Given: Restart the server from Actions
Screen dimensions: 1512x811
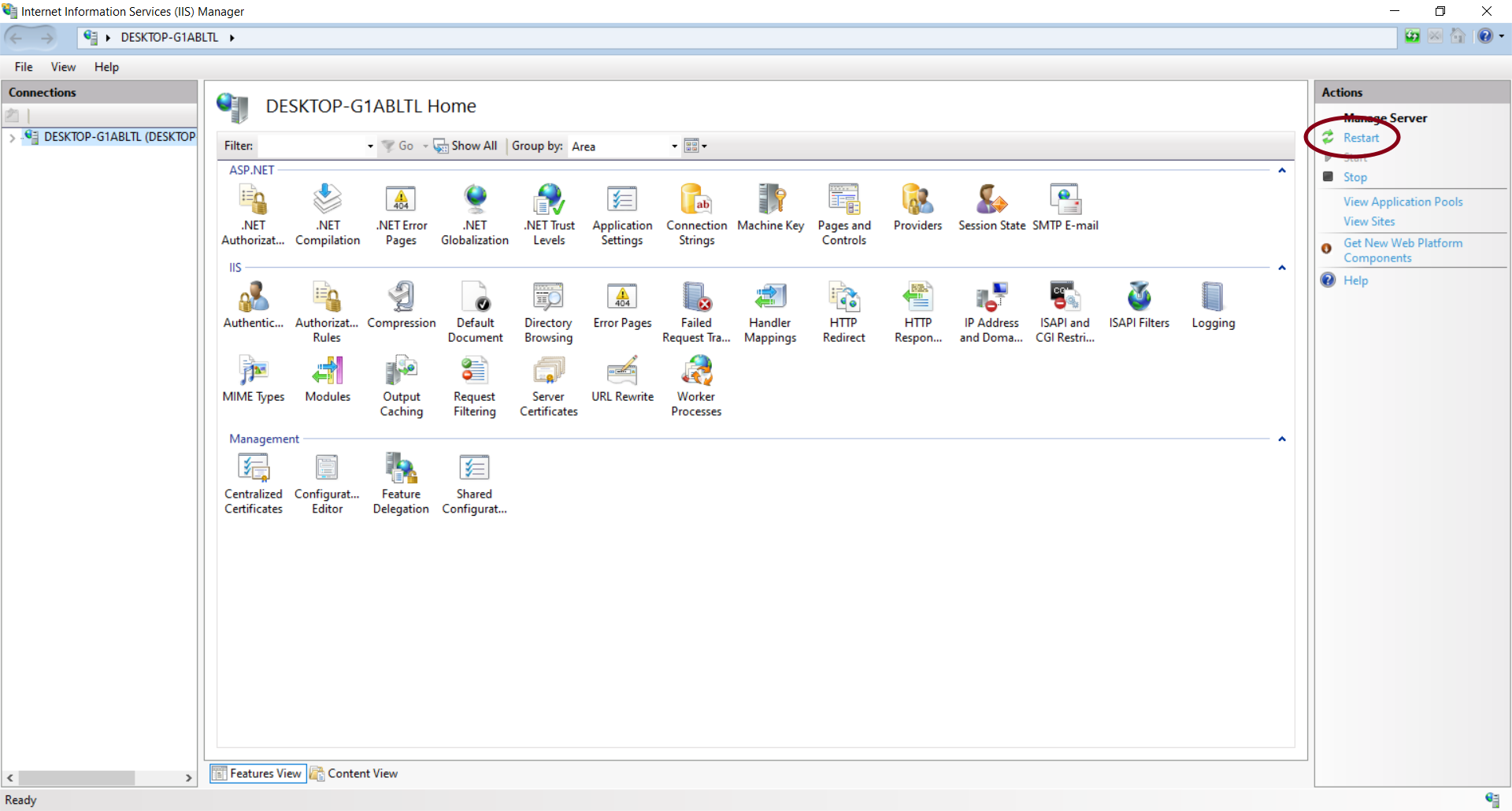Looking at the screenshot, I should click(1361, 138).
